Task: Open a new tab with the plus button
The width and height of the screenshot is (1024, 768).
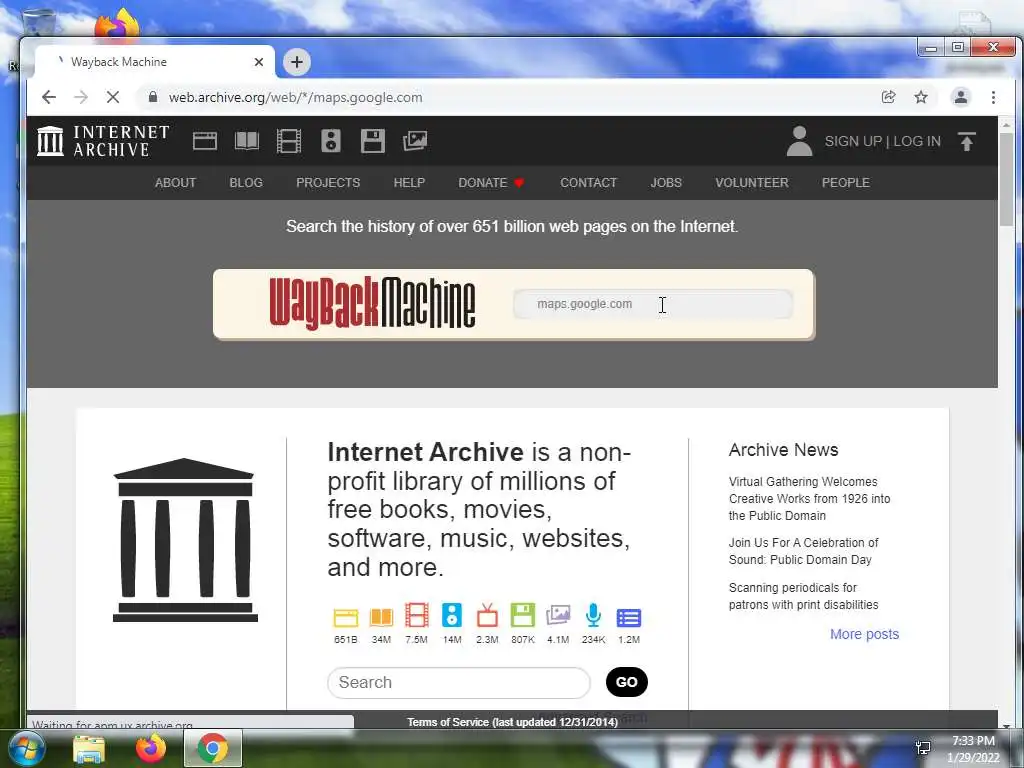Action: click(x=296, y=62)
